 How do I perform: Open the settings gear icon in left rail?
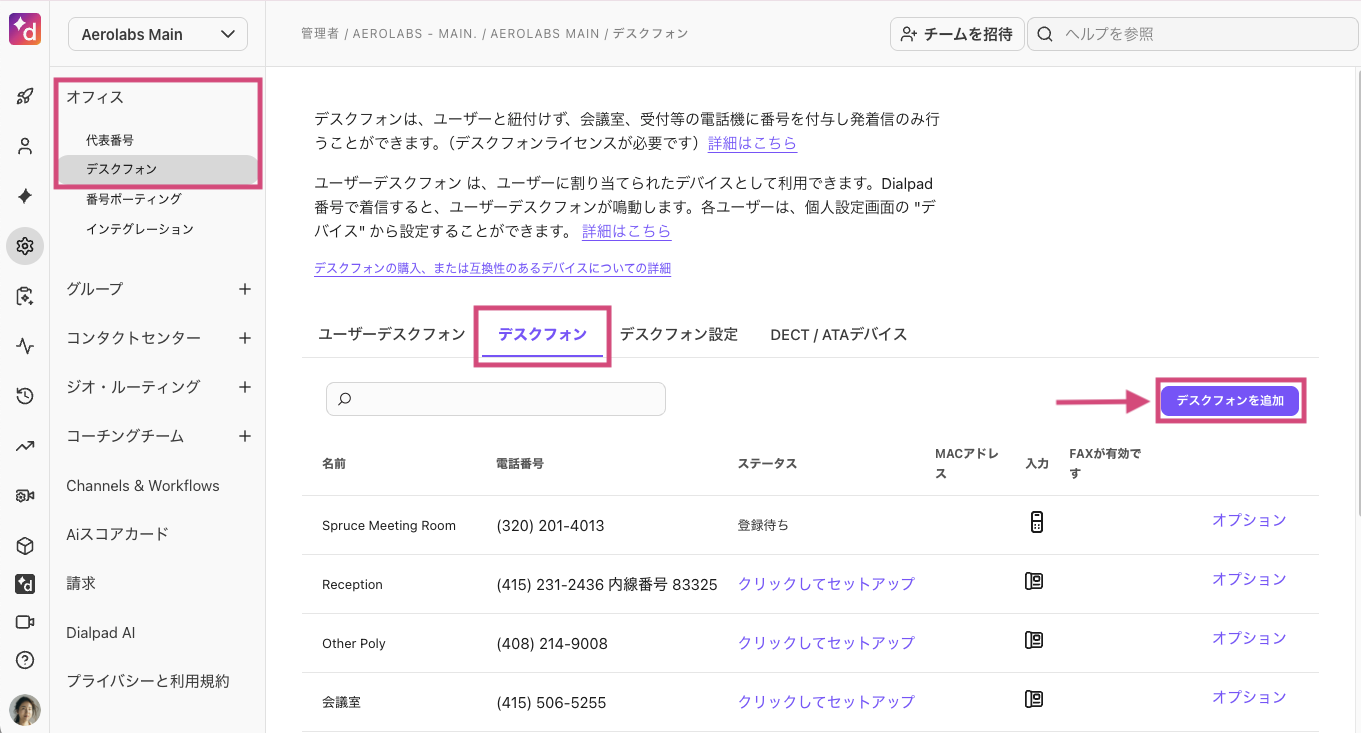pos(25,246)
